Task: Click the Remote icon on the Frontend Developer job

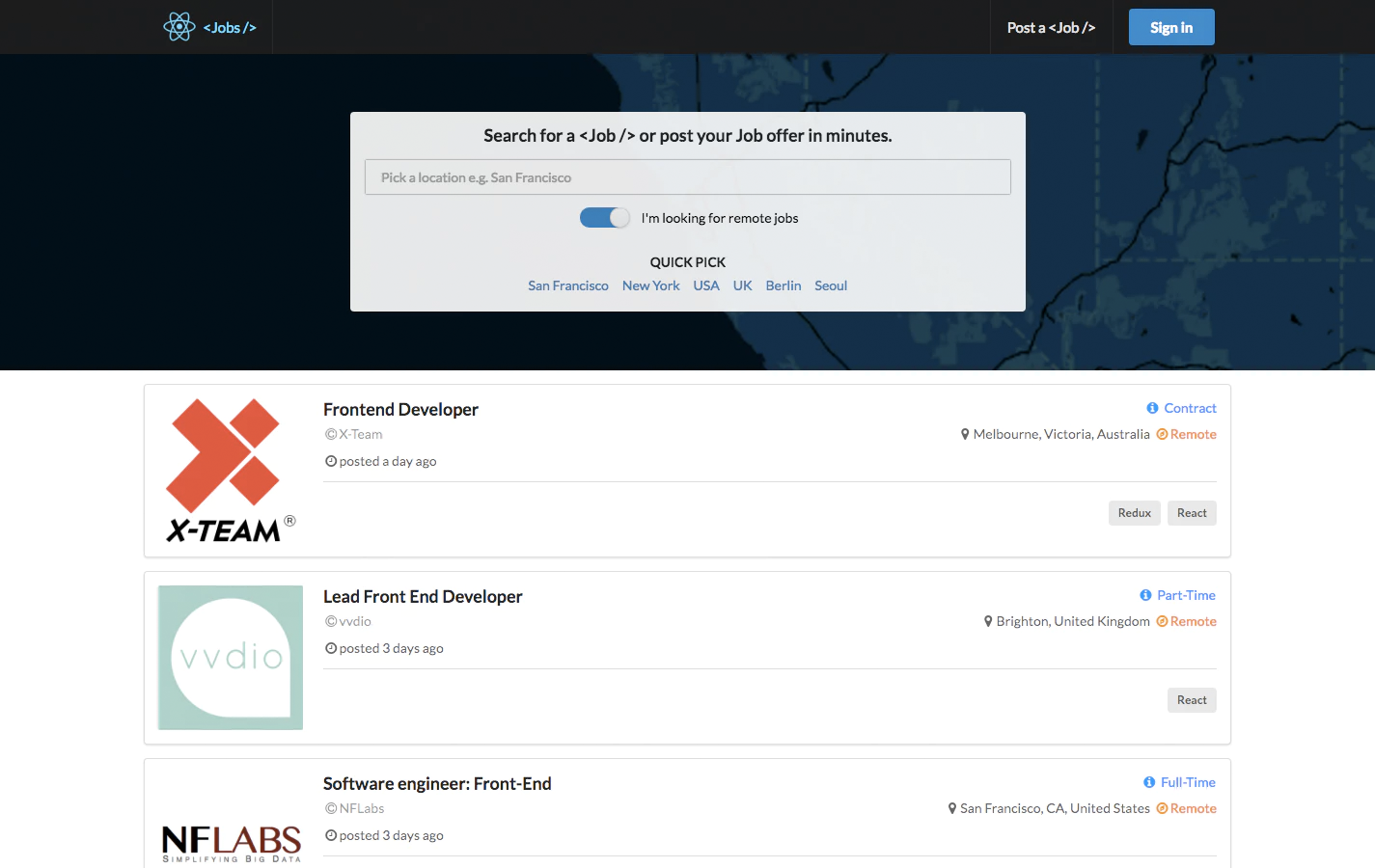Action: [1160, 434]
